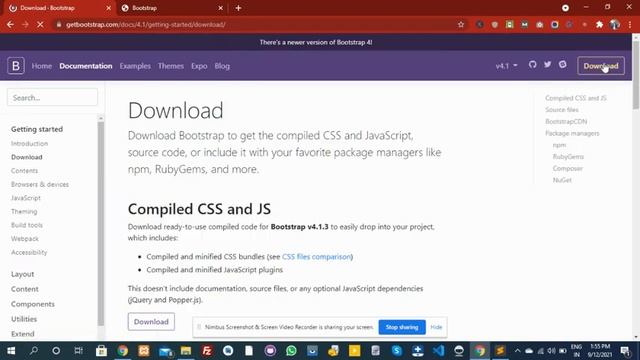Image resolution: width=640 pixels, height=360 pixels.
Task: Open Webpack in sidebar
Action: [25, 239]
